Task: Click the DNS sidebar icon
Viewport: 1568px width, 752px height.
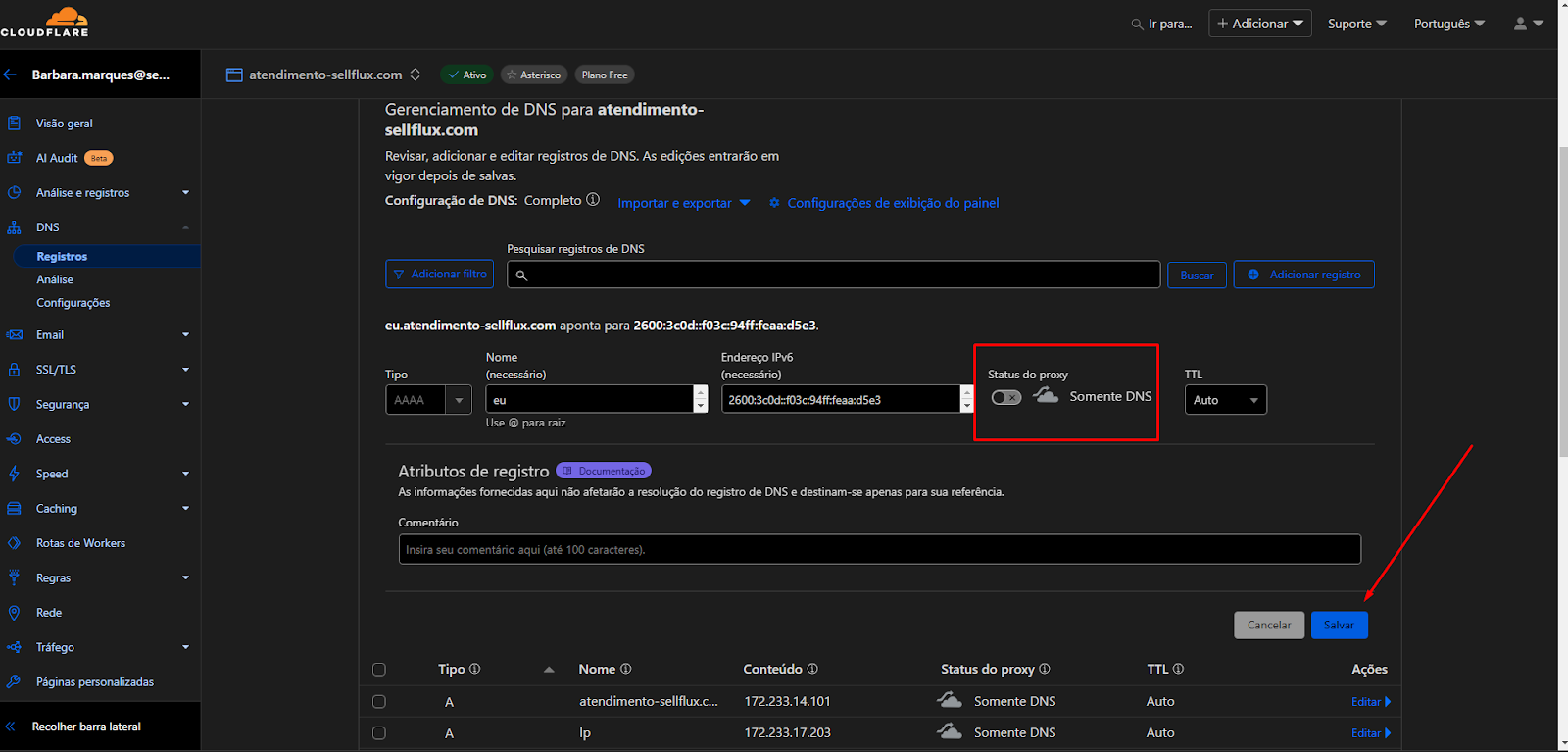Action: tap(14, 227)
